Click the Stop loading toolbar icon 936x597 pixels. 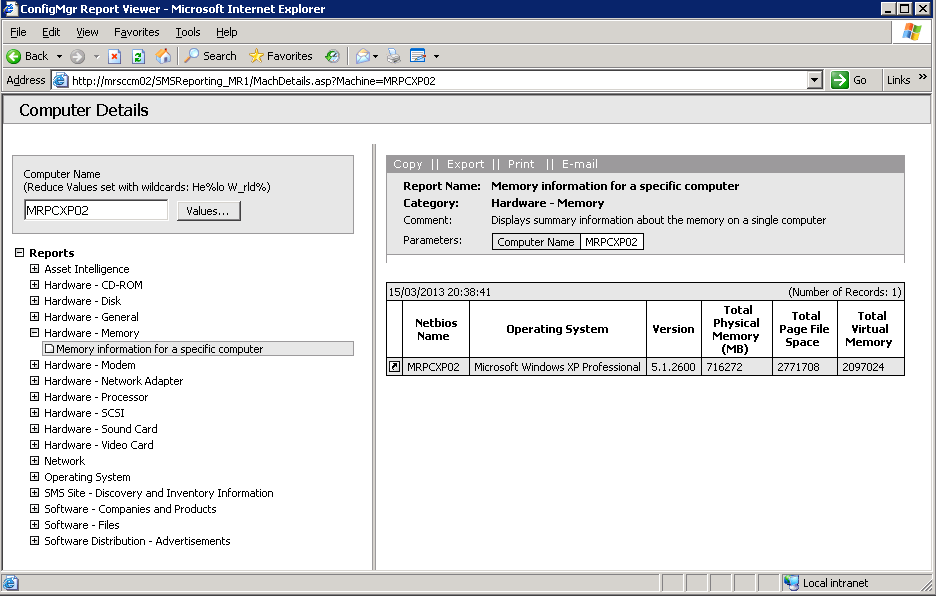(114, 56)
